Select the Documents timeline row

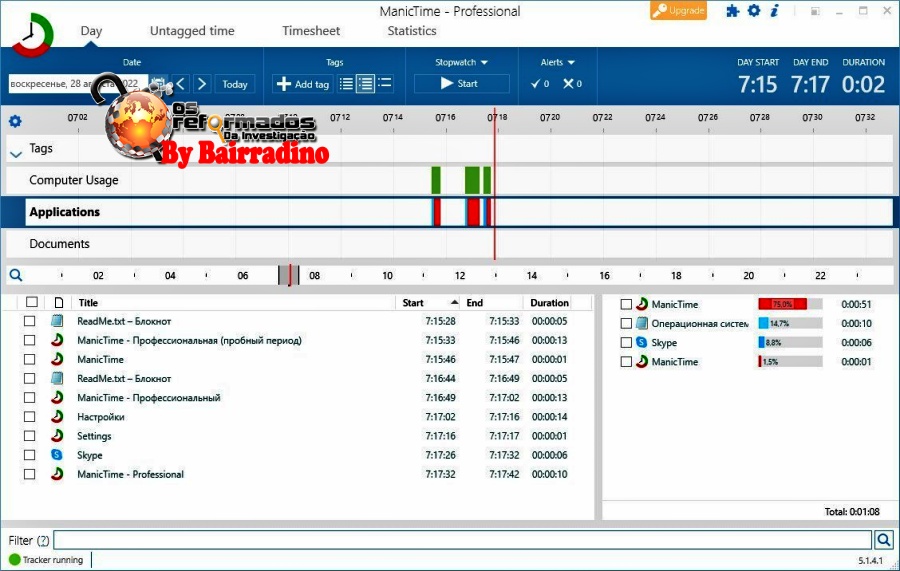tap(449, 244)
